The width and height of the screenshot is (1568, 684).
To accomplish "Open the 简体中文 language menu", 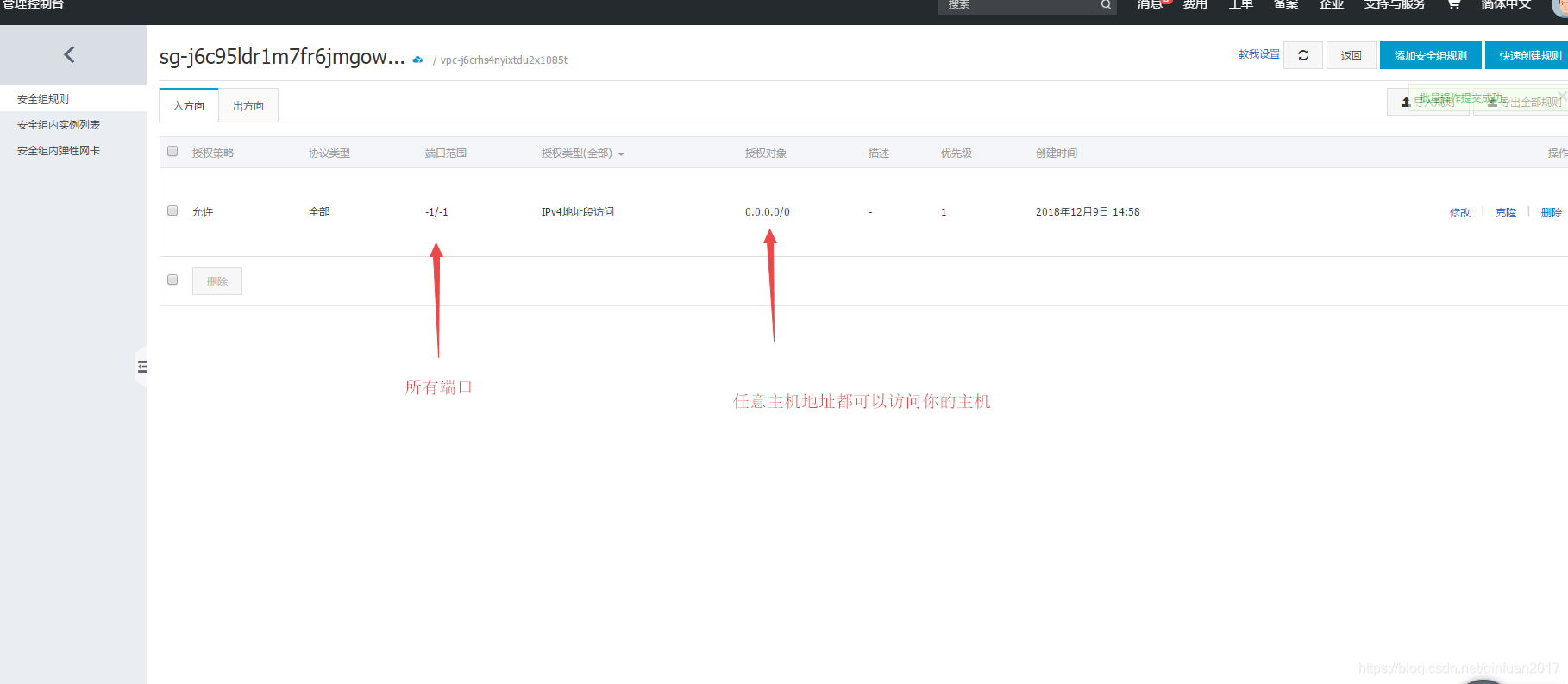I will (x=1506, y=5).
